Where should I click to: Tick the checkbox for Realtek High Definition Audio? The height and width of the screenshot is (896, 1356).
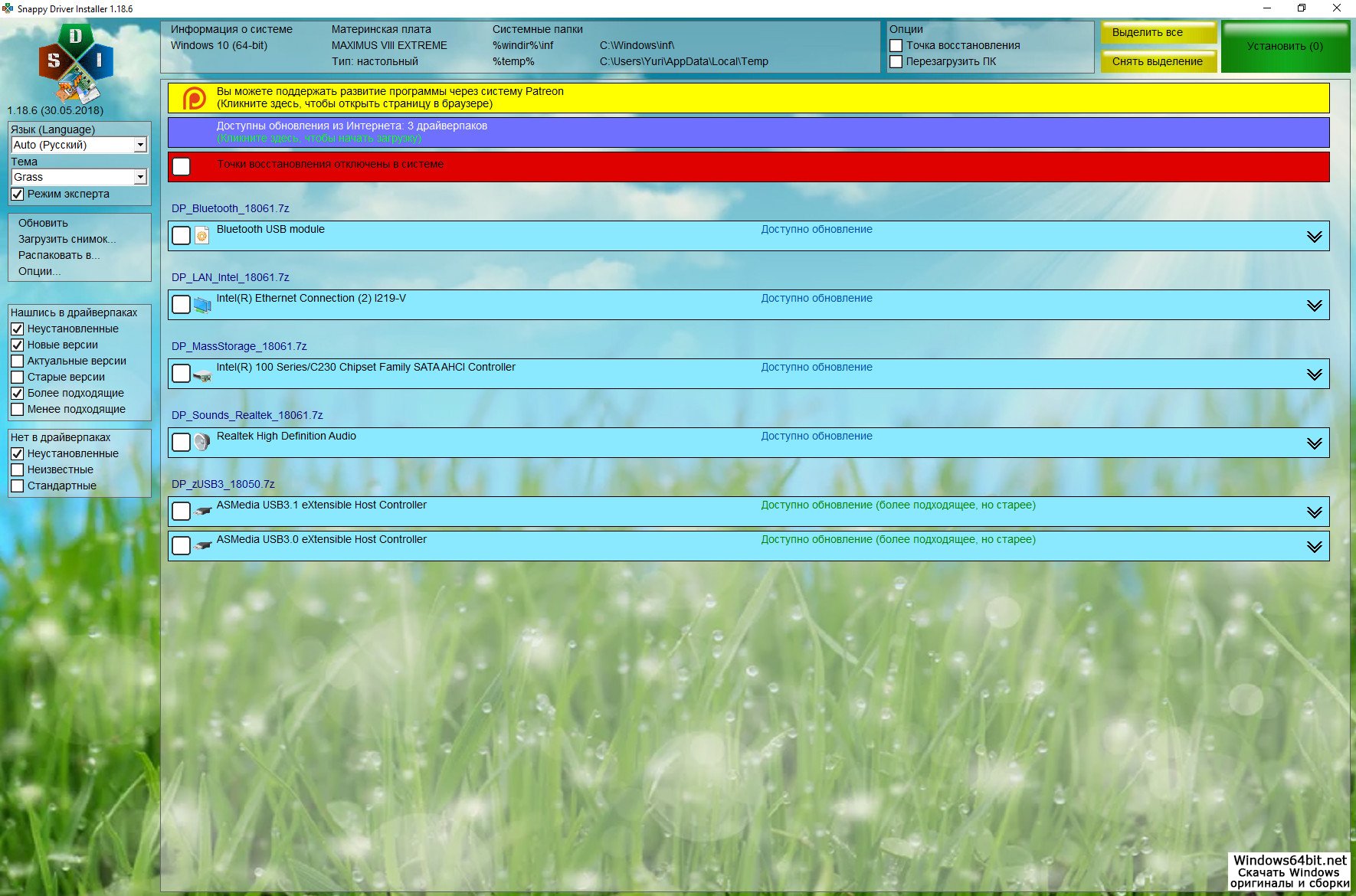[x=182, y=443]
